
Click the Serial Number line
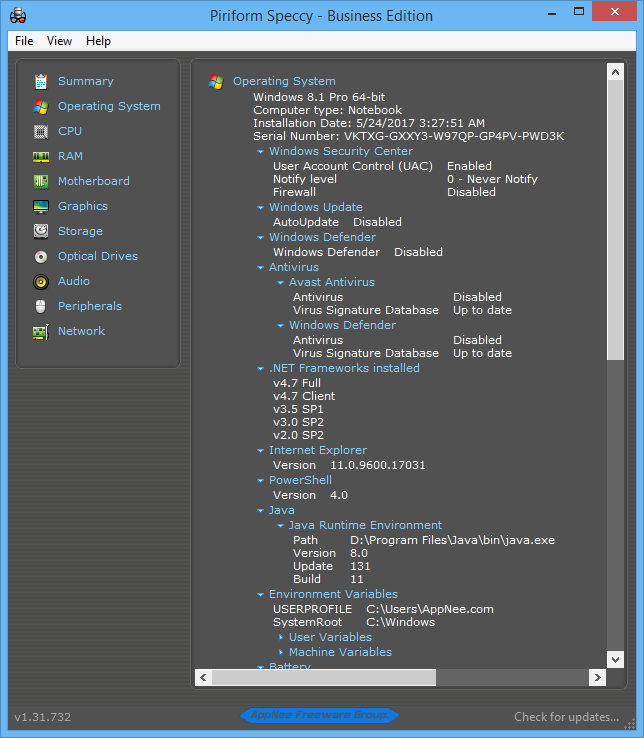(409, 136)
